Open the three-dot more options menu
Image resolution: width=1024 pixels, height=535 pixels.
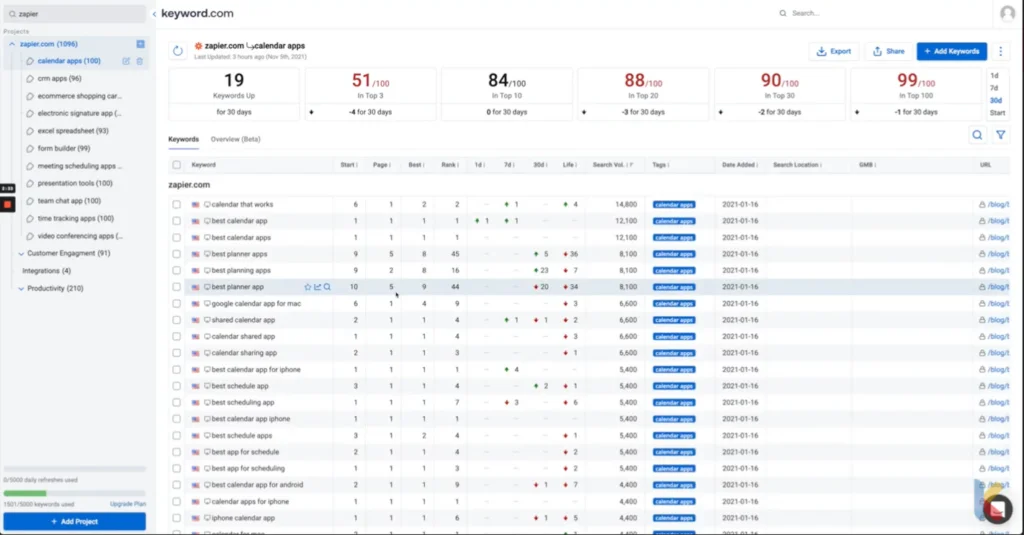click(1000, 51)
